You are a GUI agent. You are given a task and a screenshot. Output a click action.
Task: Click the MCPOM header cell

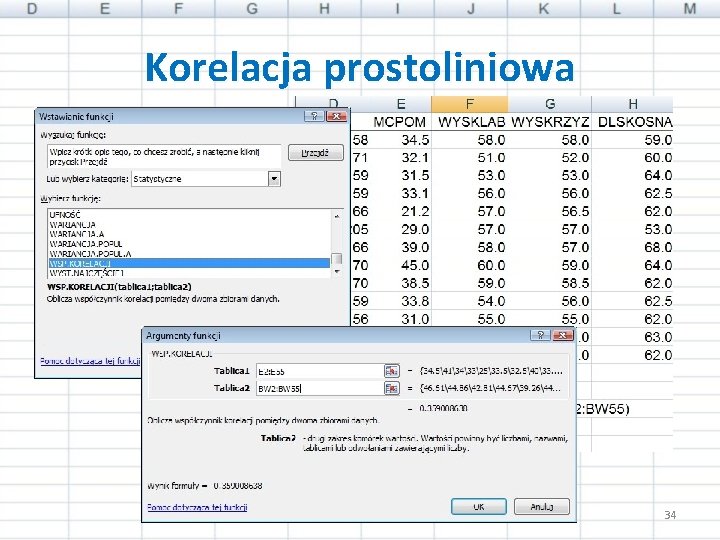(400, 122)
